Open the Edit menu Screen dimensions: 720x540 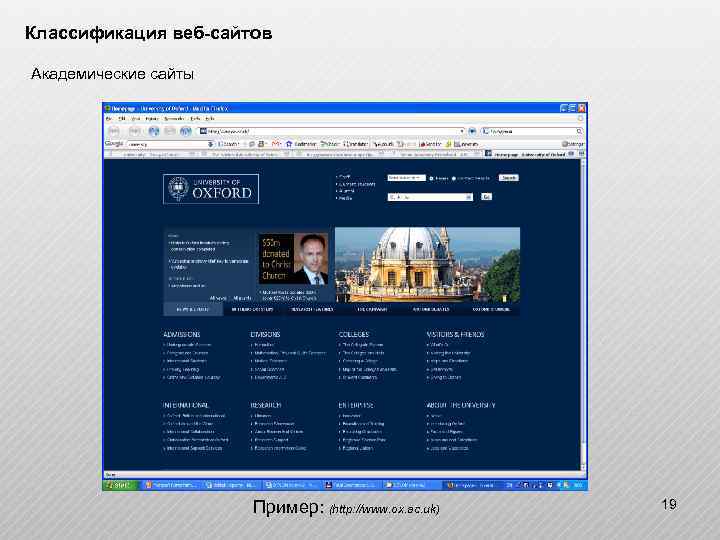pos(121,118)
